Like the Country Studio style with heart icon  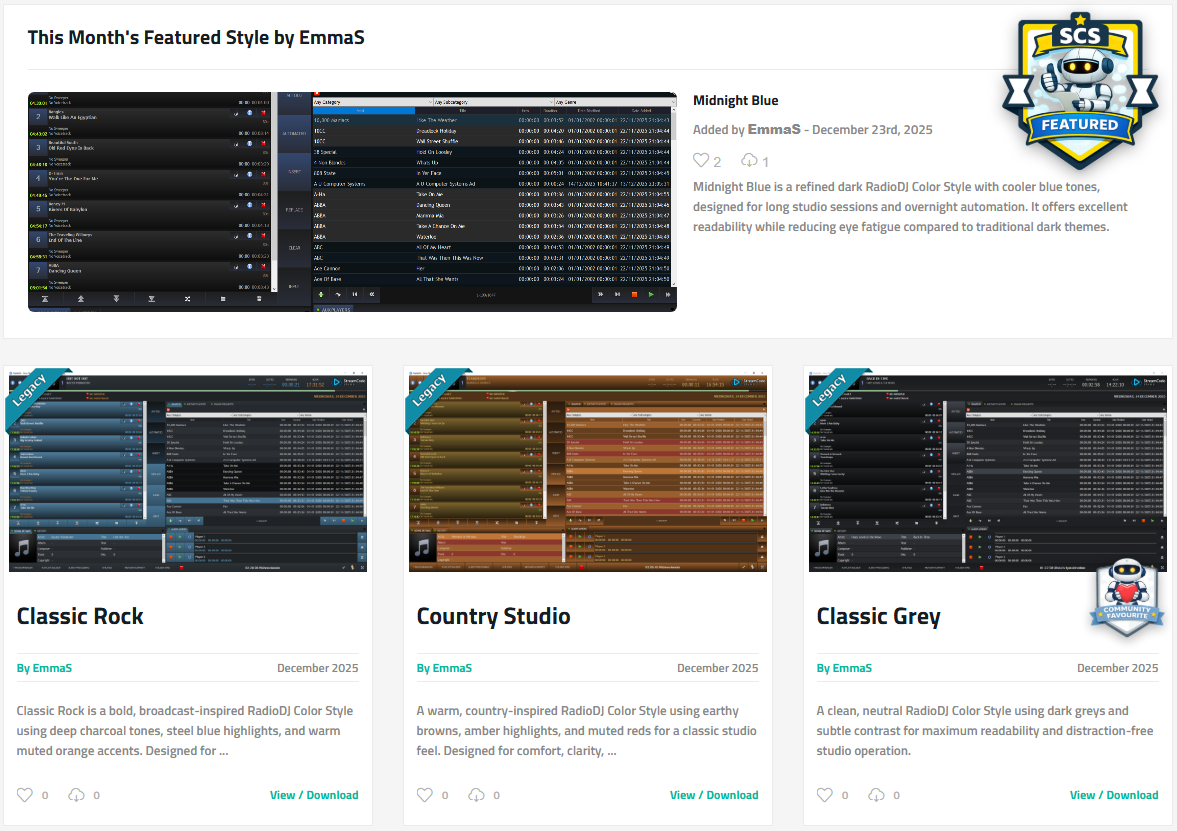[x=425, y=795]
